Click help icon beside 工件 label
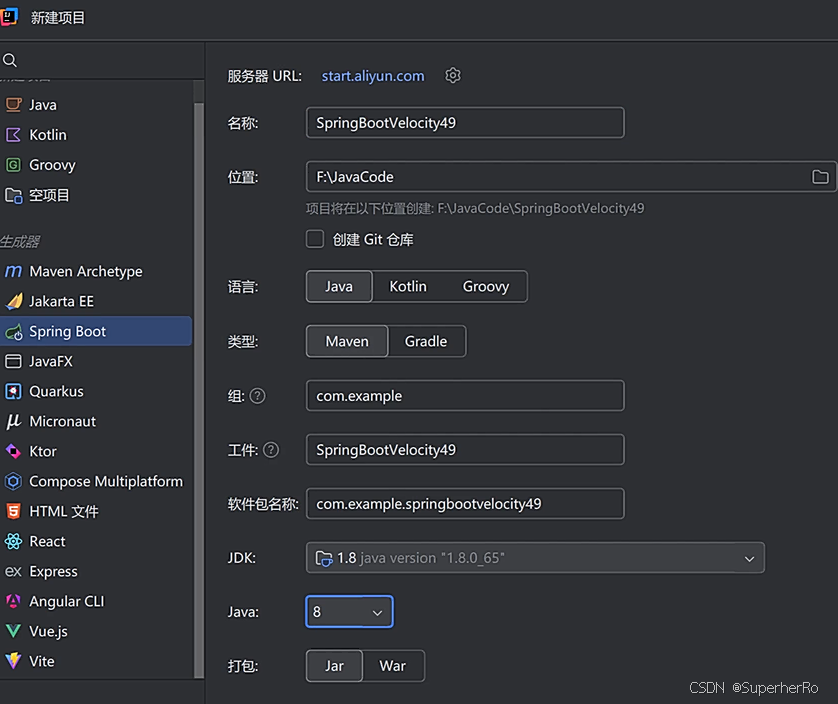Viewport: 838px width, 704px height. [x=271, y=450]
